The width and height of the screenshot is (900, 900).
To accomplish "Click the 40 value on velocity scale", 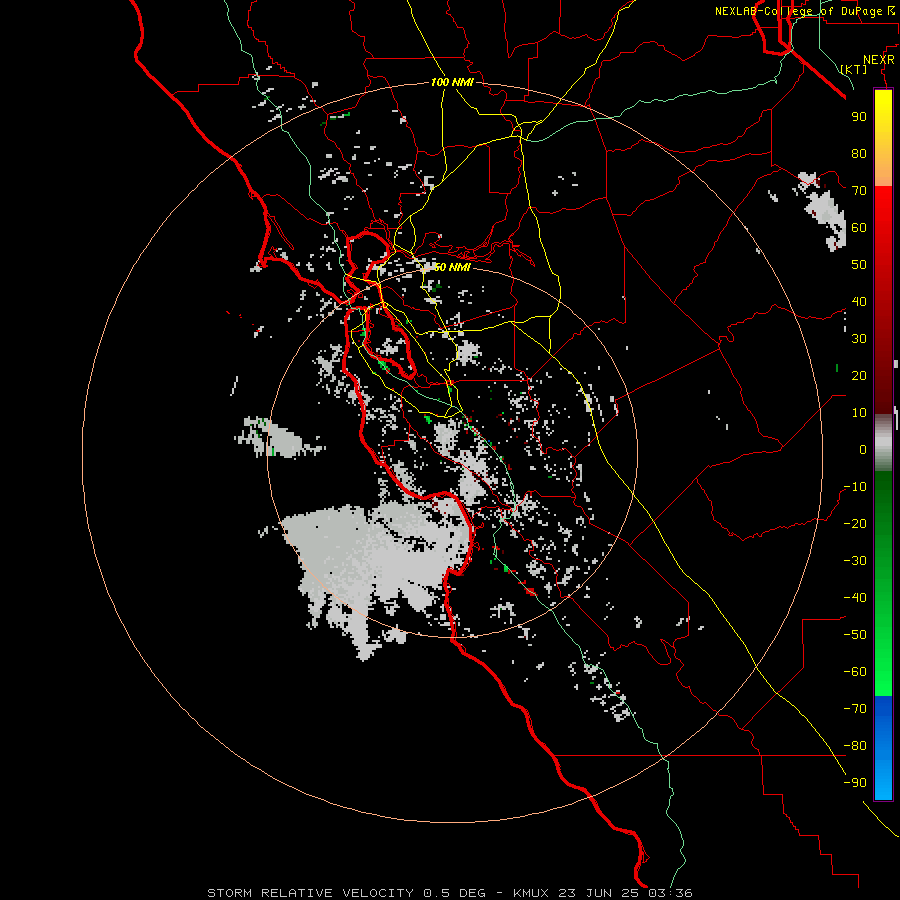I will pyautogui.click(x=859, y=302).
